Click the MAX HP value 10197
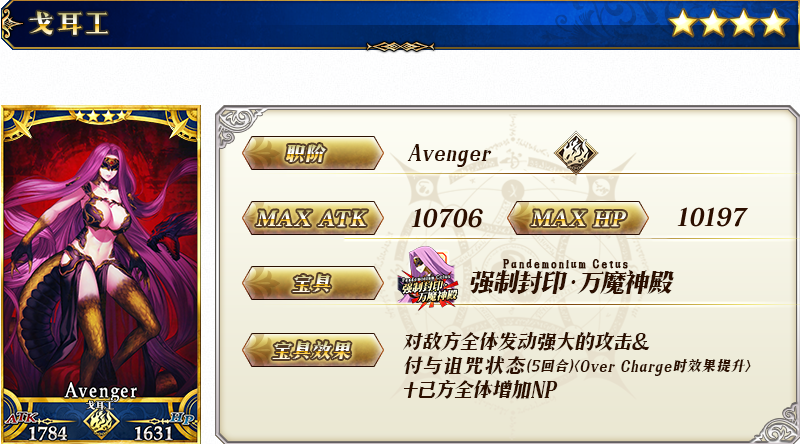 coord(712,217)
